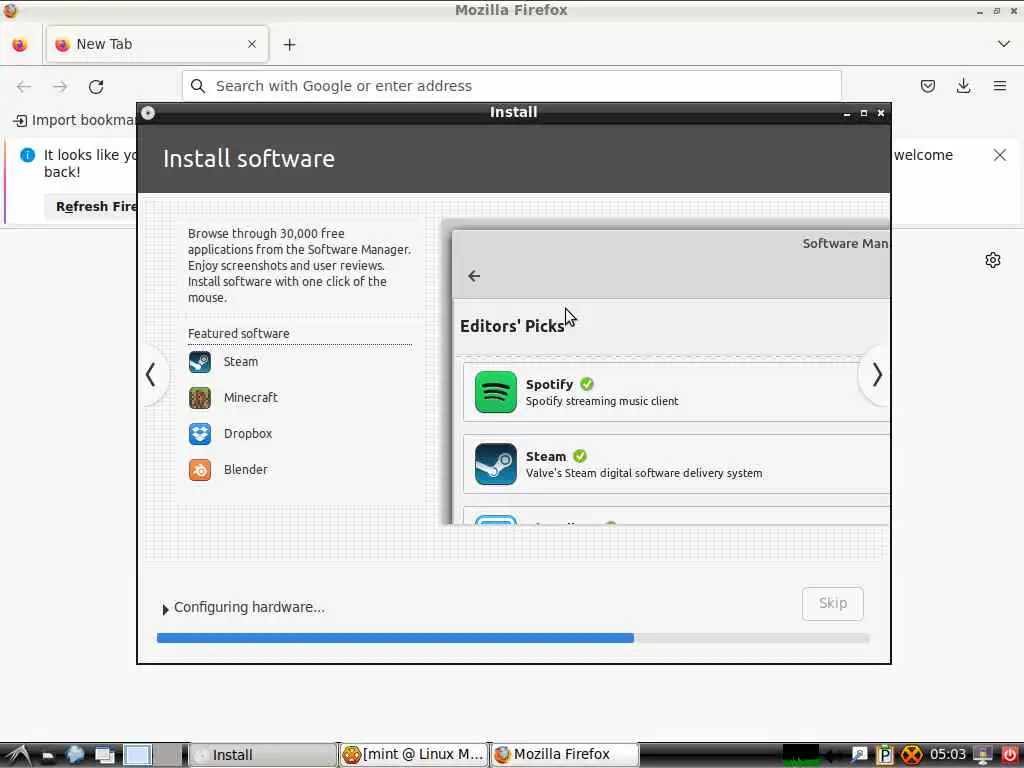Click the red power button in system tray
The image size is (1024, 768).
click(1010, 755)
